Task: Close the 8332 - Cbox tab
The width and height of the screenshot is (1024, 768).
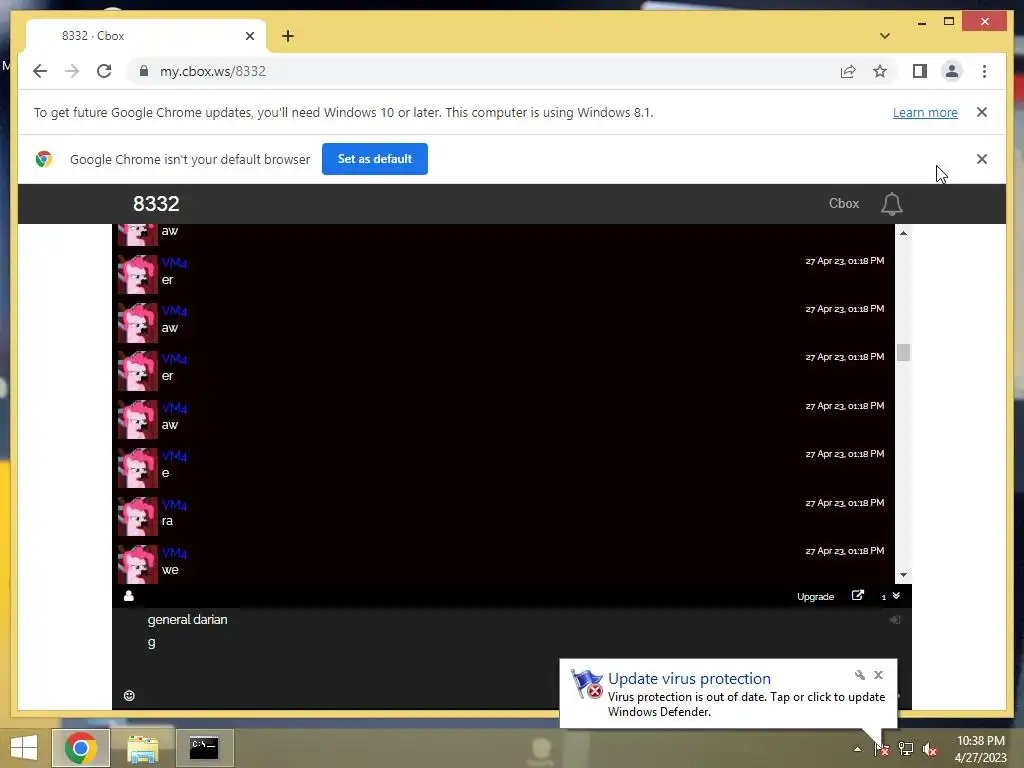Action: tap(249, 36)
